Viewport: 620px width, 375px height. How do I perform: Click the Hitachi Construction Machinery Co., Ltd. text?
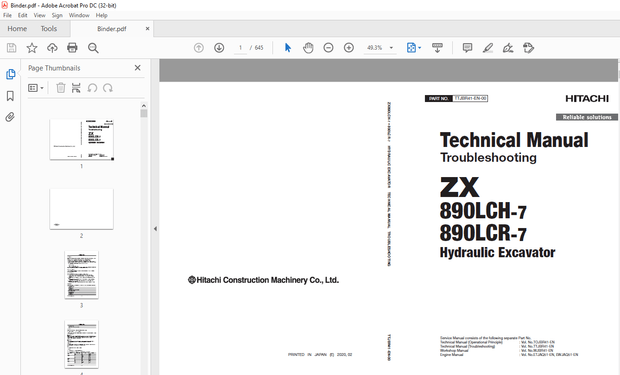pyautogui.click(x=263, y=280)
